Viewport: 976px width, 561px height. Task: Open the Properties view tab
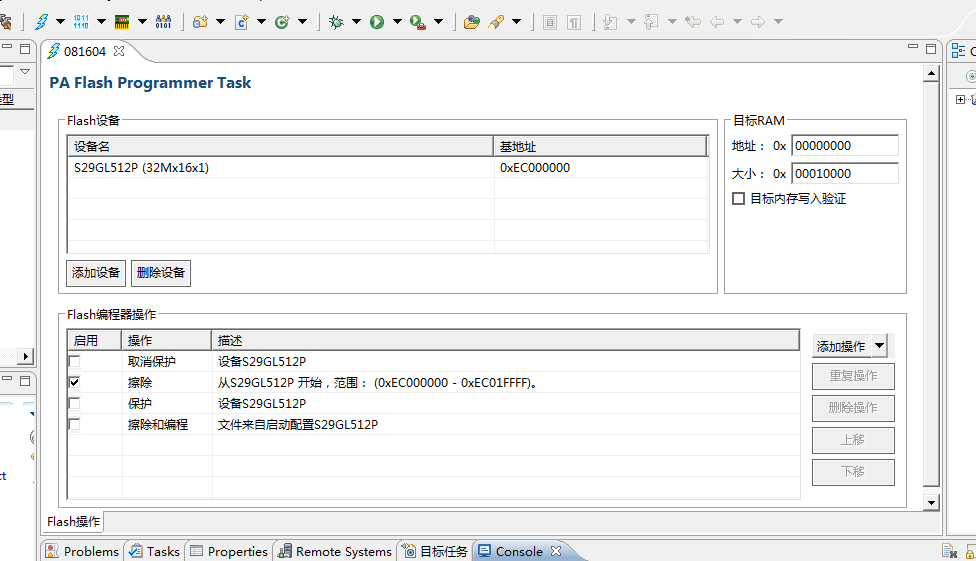tap(229, 551)
